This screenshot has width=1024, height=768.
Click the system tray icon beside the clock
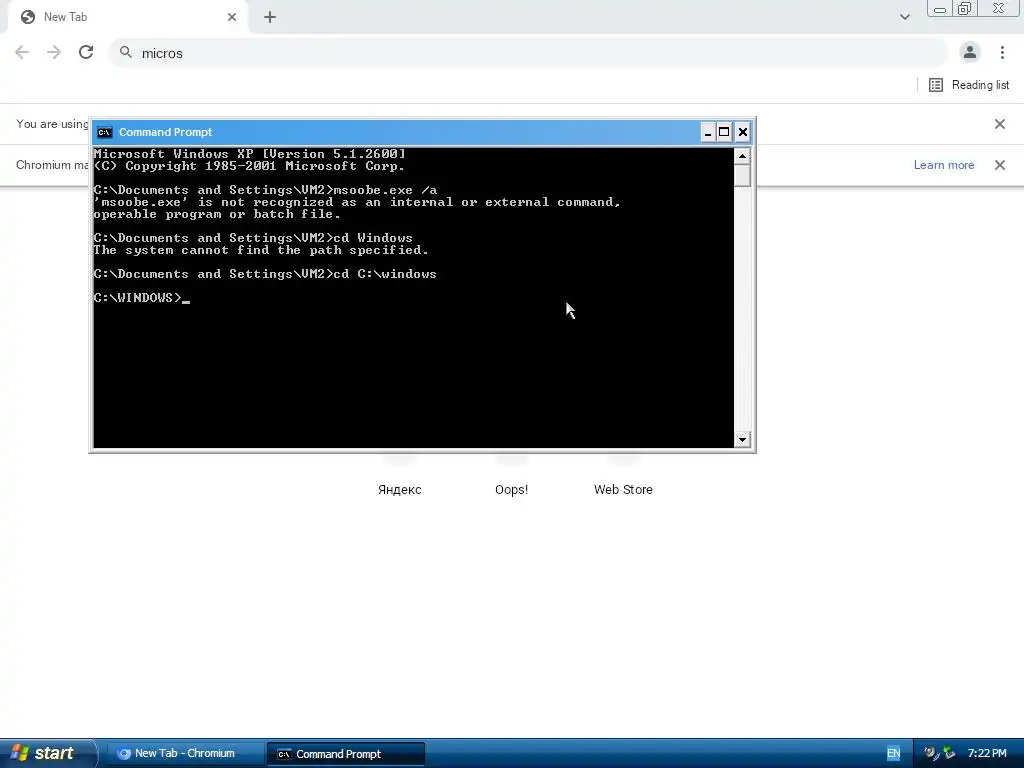[949, 754]
